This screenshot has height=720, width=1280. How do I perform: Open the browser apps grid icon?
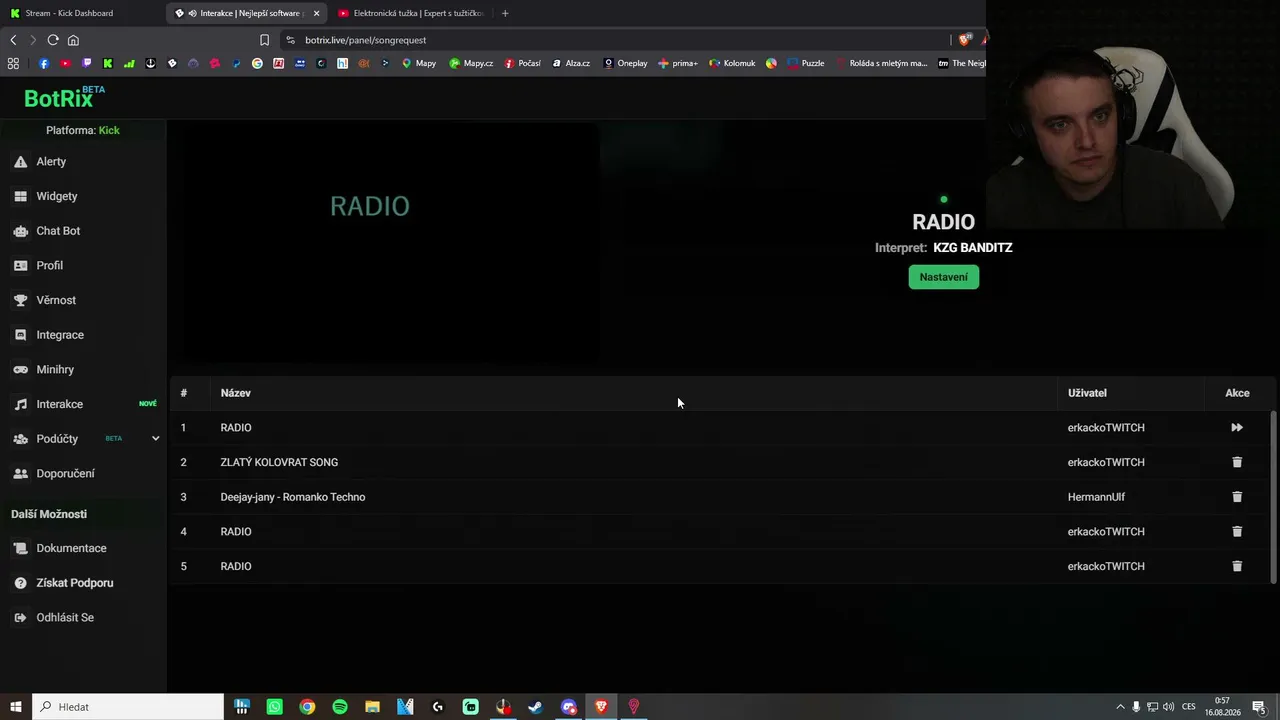click(x=13, y=63)
